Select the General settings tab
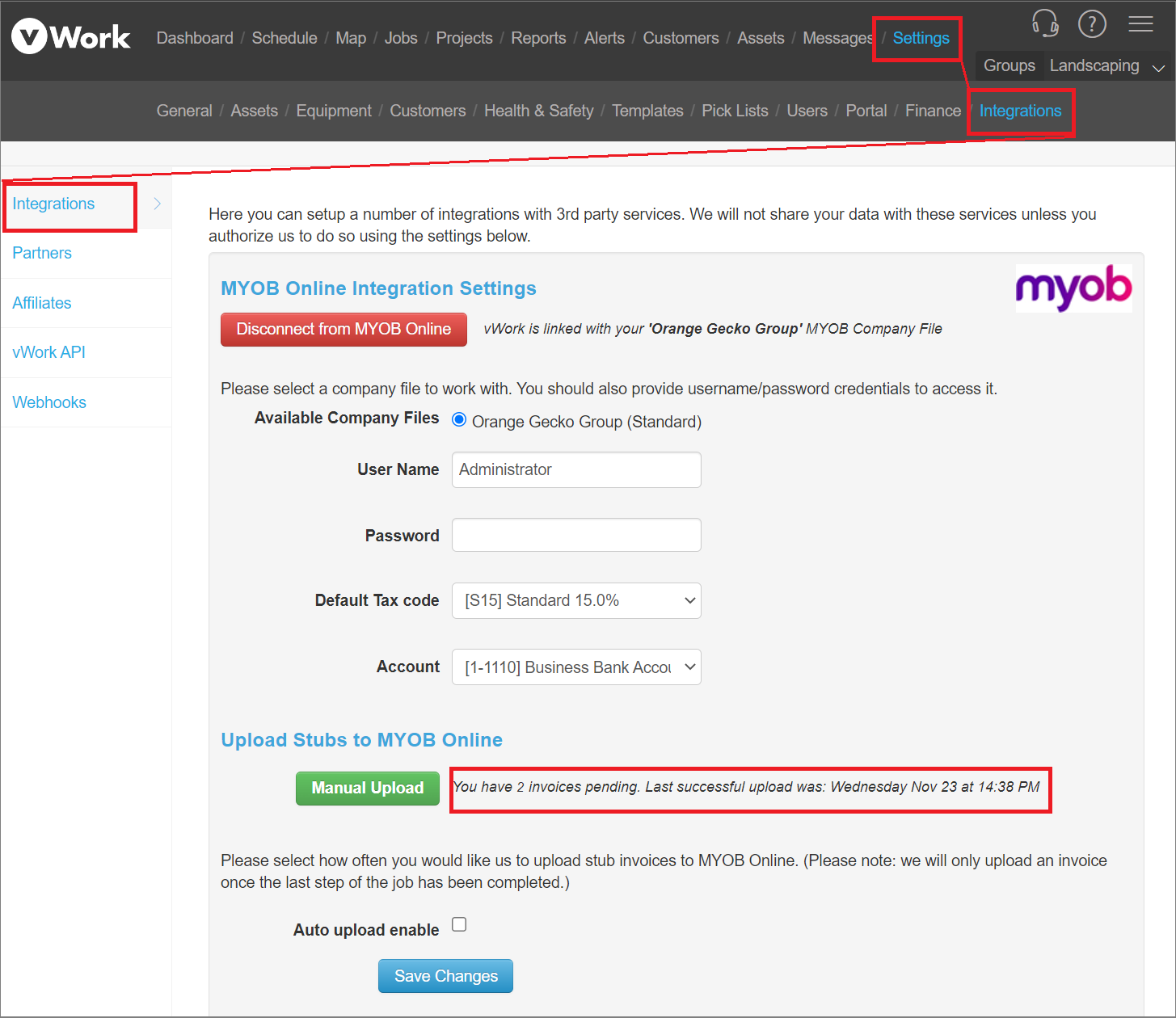The width and height of the screenshot is (1176, 1018). pyautogui.click(x=184, y=111)
